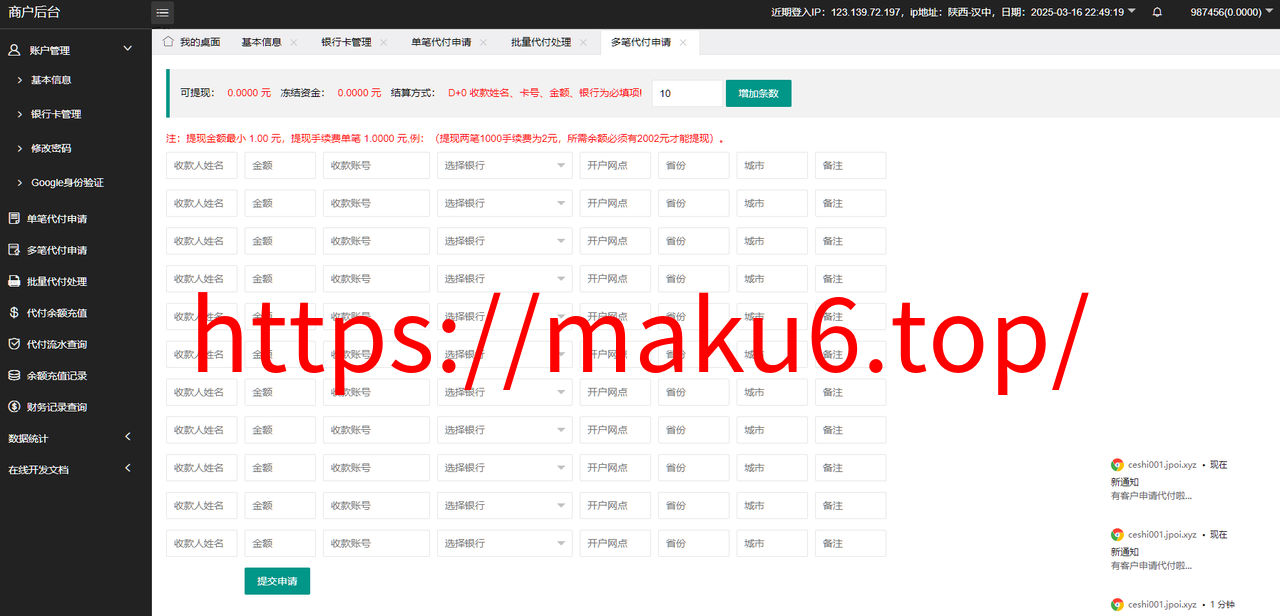Expand the 在线开发文档 sidebar group
Screen dimensions: 1280x616
tap(127, 468)
